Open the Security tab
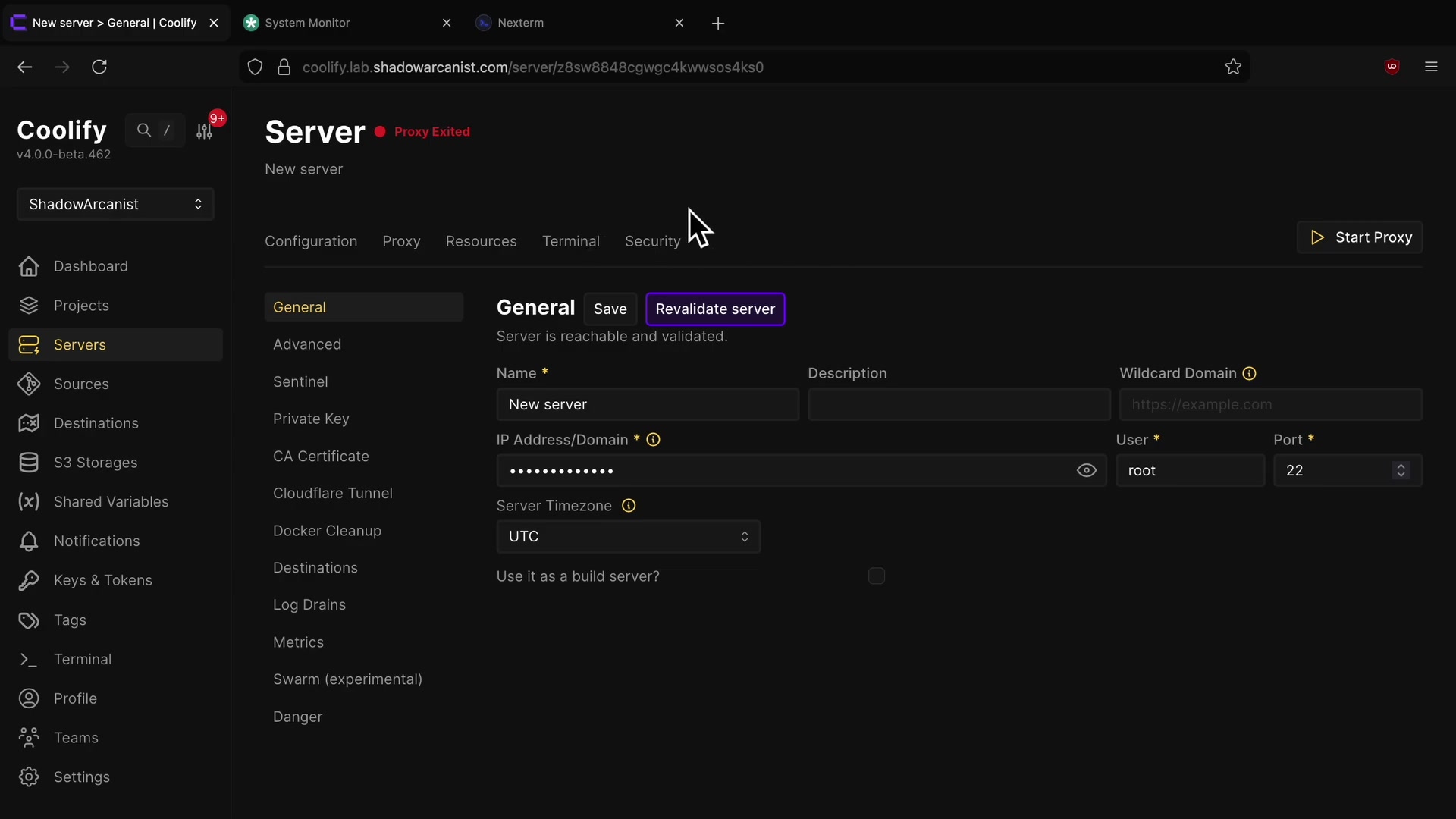Viewport: 1456px width, 819px height. point(652,241)
